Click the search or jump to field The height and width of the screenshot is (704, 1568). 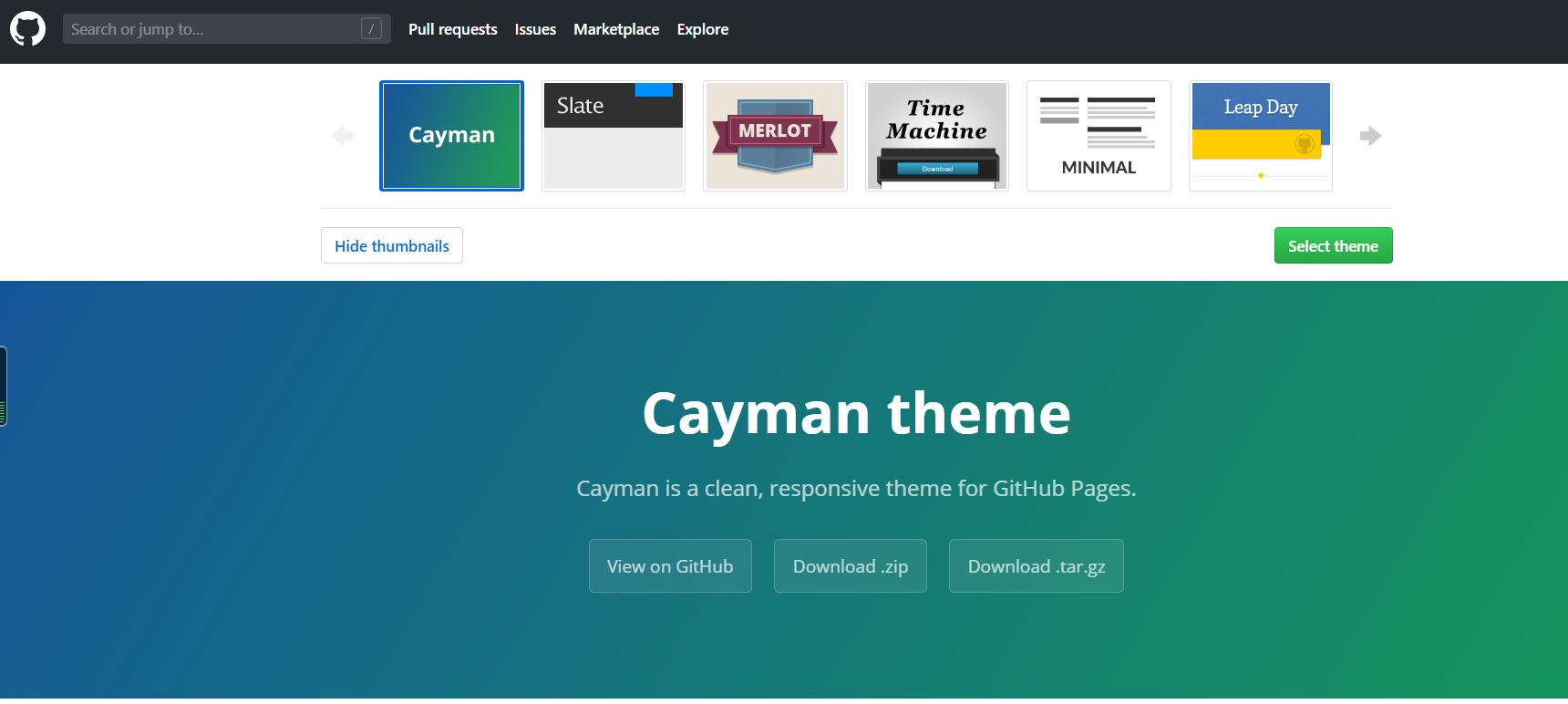coord(226,29)
